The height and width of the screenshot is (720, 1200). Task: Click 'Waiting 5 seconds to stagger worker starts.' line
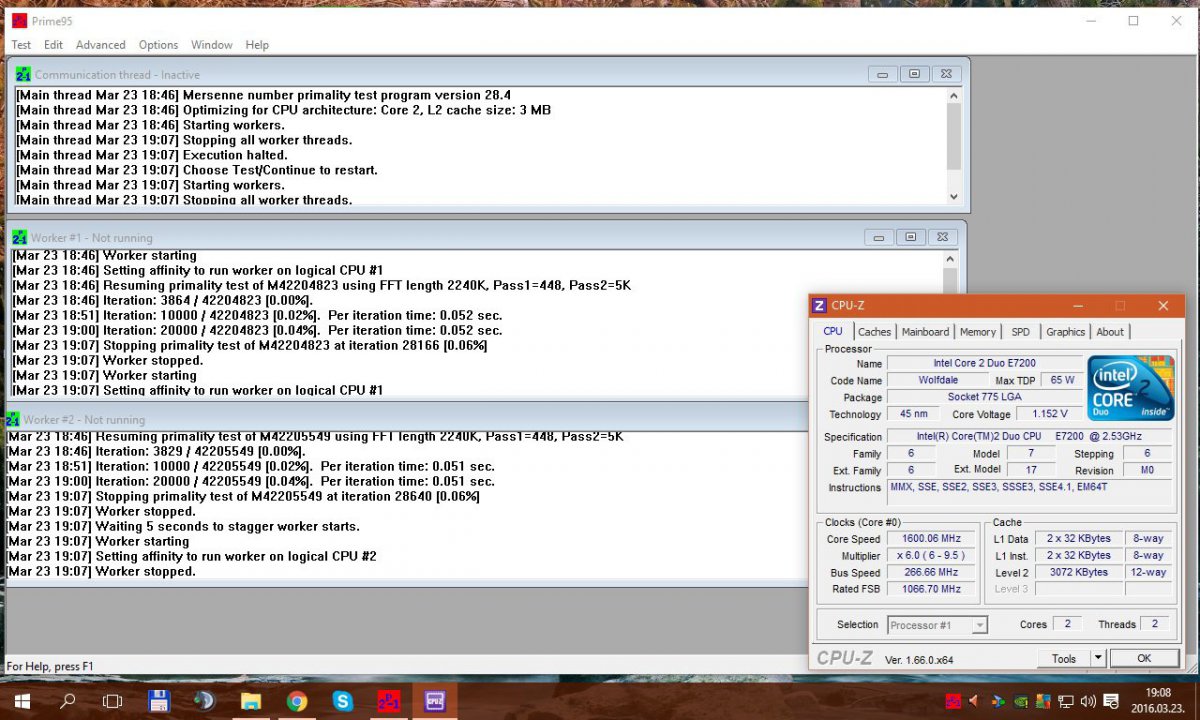(x=183, y=526)
